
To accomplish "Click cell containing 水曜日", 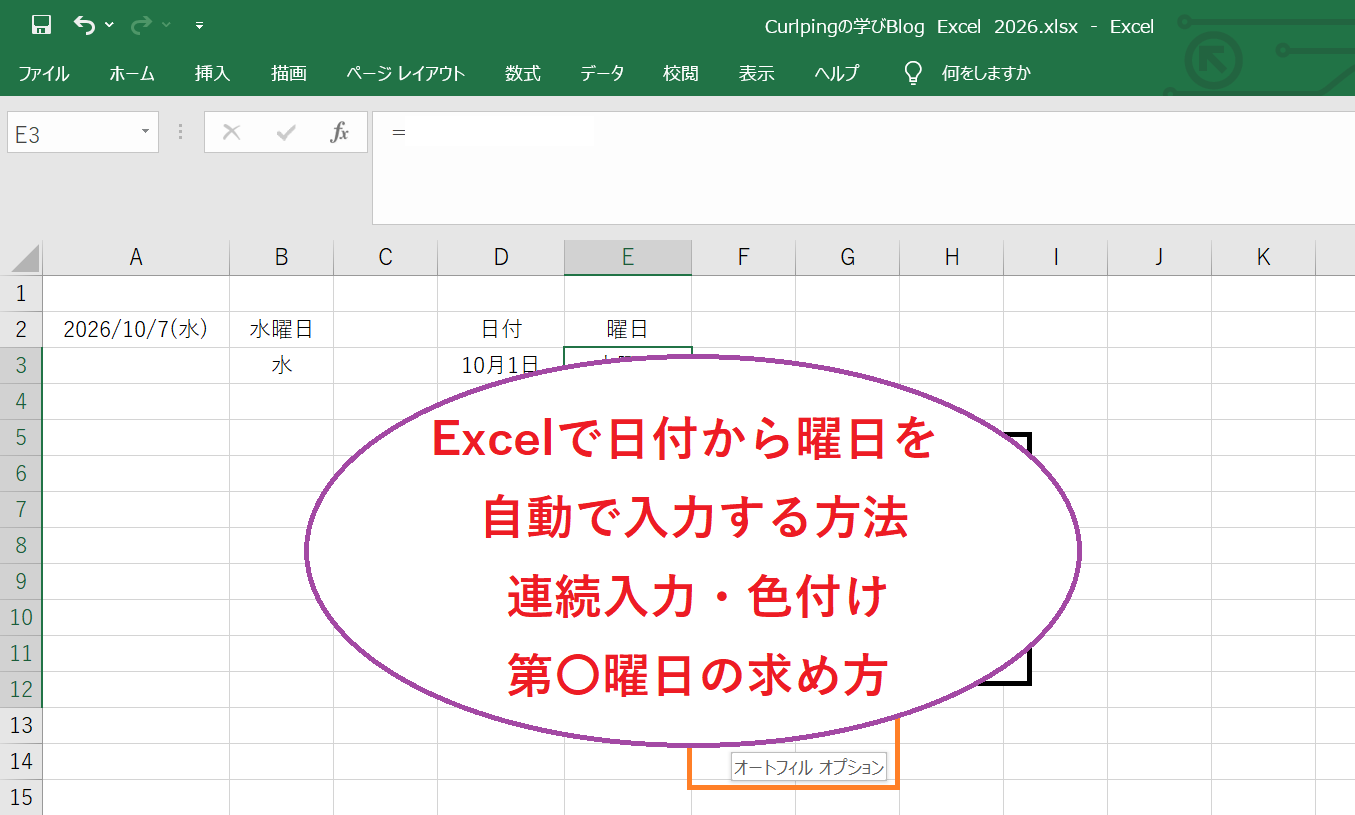I will [x=282, y=329].
